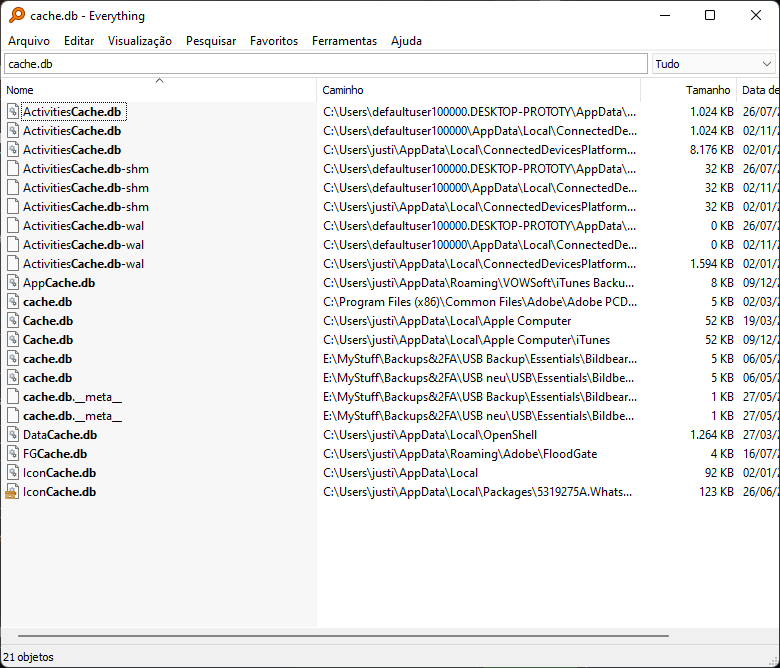This screenshot has height=668, width=780.
Task: Sort results by Data column header
Action: click(x=759, y=90)
